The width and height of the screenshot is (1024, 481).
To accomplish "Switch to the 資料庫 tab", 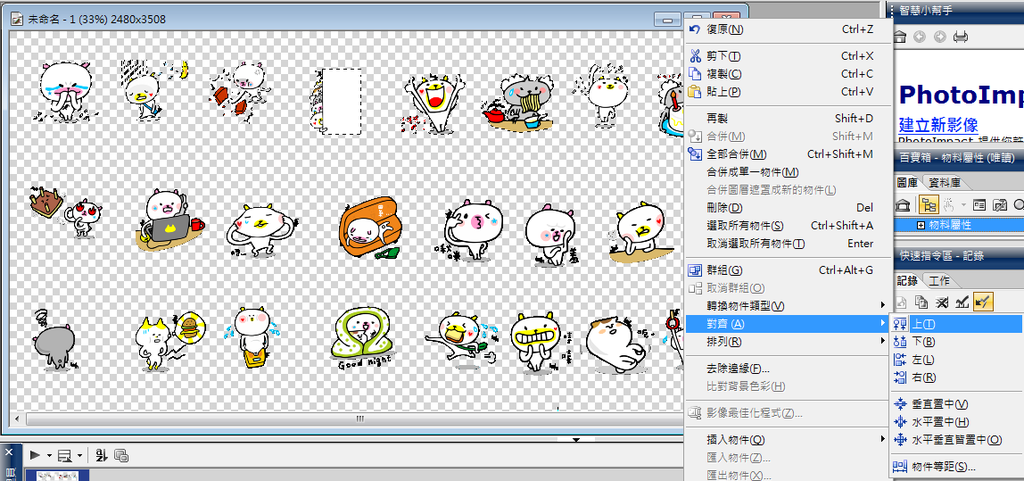I will point(944,182).
